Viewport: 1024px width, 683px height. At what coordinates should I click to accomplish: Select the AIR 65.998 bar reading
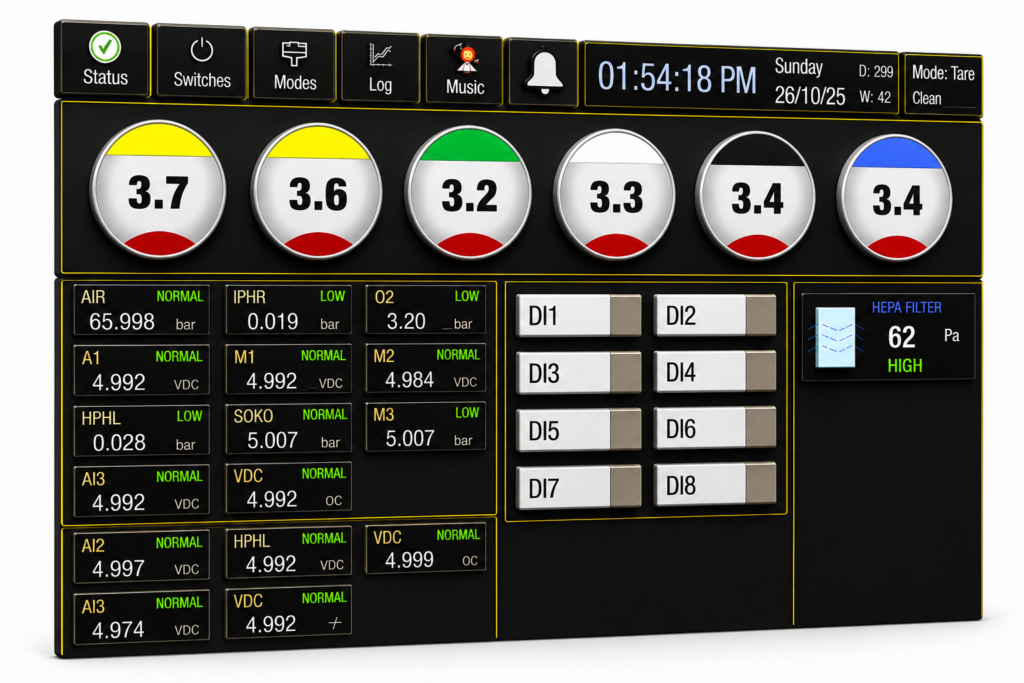coord(142,310)
